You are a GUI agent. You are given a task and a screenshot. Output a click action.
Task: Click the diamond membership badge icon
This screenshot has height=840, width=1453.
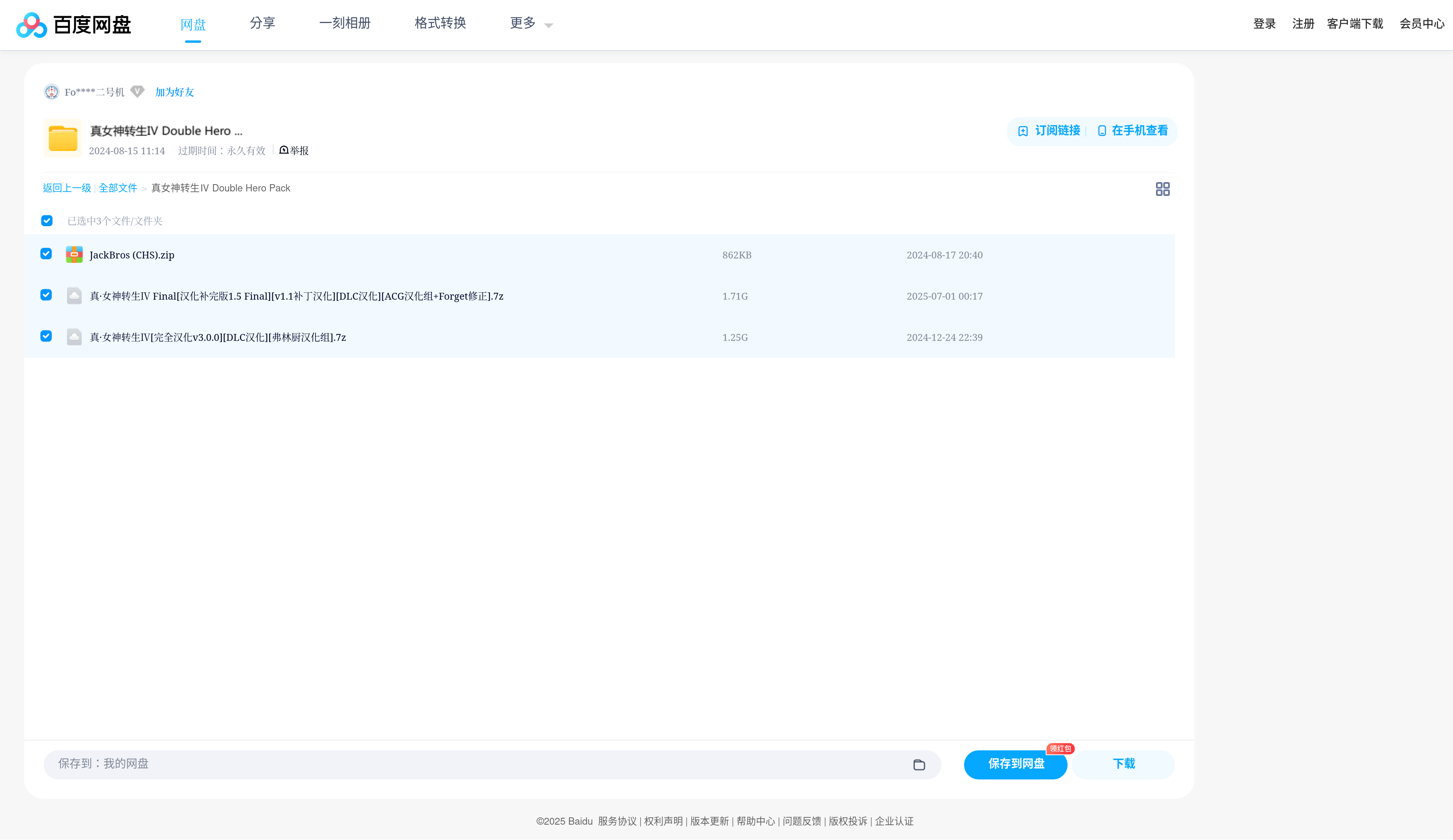click(x=137, y=92)
